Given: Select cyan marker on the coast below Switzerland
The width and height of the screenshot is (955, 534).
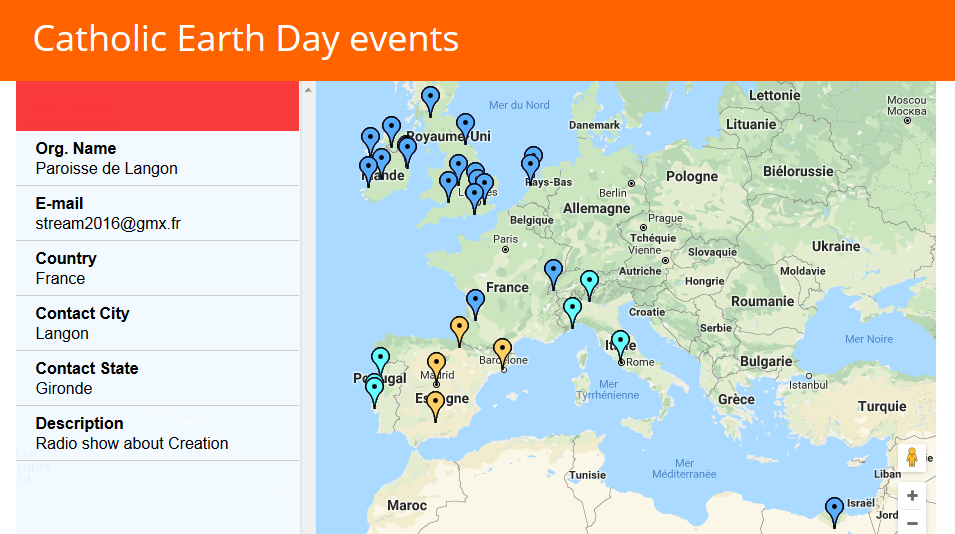Looking at the screenshot, I should 572,310.
